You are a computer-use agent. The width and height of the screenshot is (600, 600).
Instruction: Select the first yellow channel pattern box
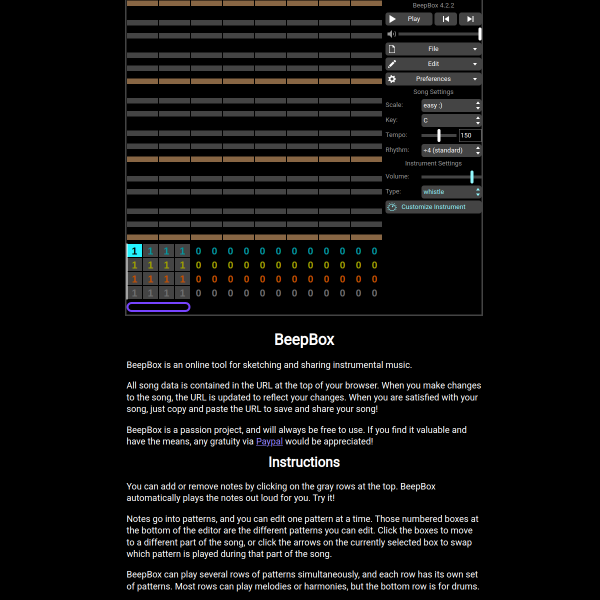[x=134, y=265]
